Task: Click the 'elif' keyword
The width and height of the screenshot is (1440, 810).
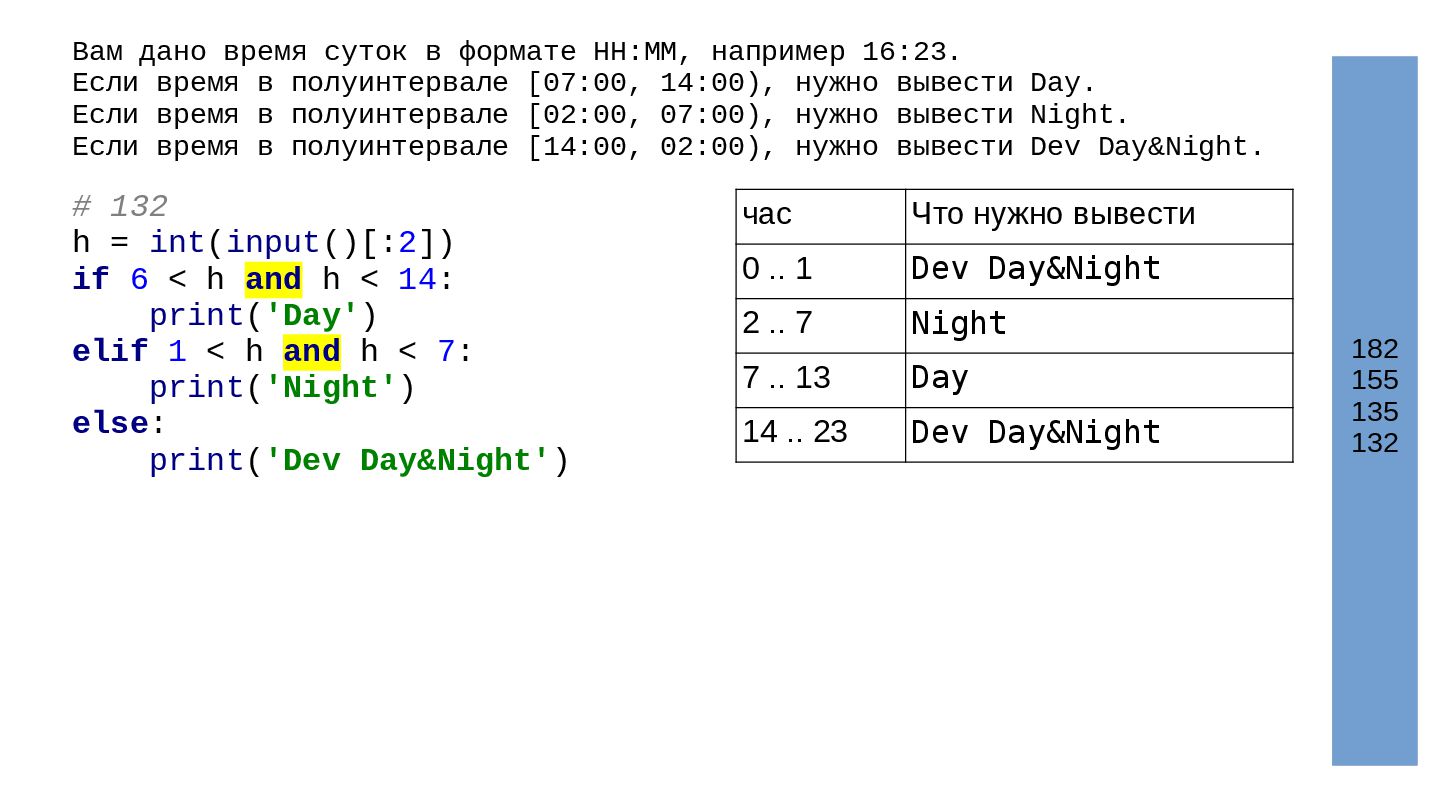Action: (110, 351)
